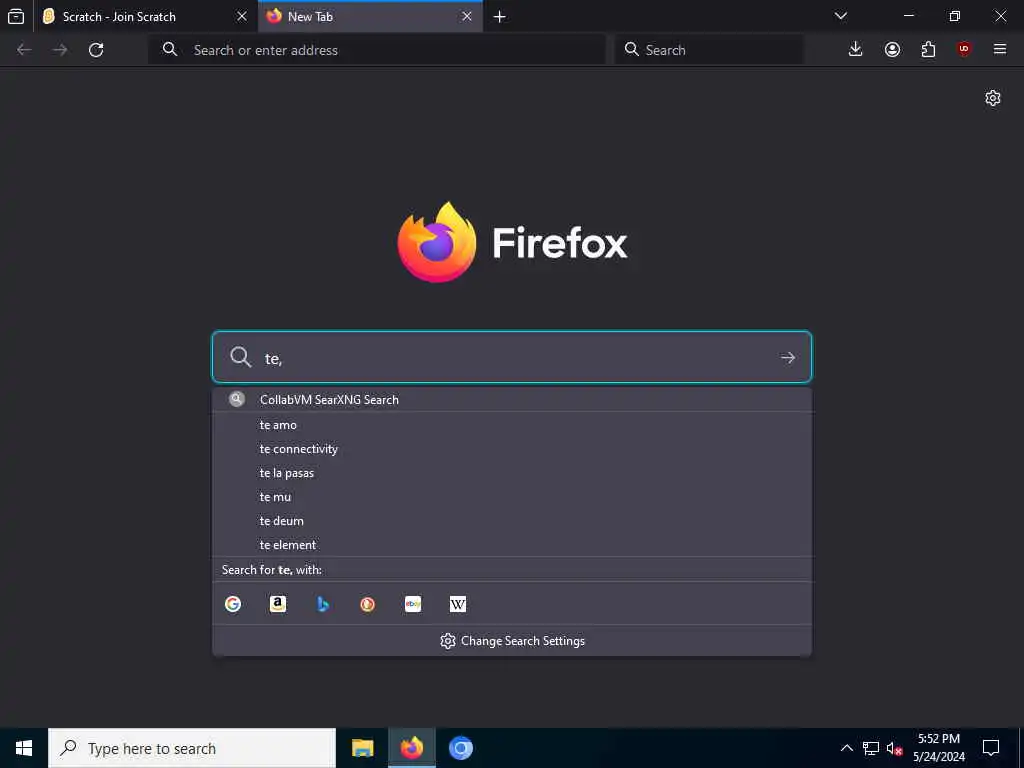Search te, with Bing icon
This screenshot has height=768, width=1024.
tap(323, 604)
